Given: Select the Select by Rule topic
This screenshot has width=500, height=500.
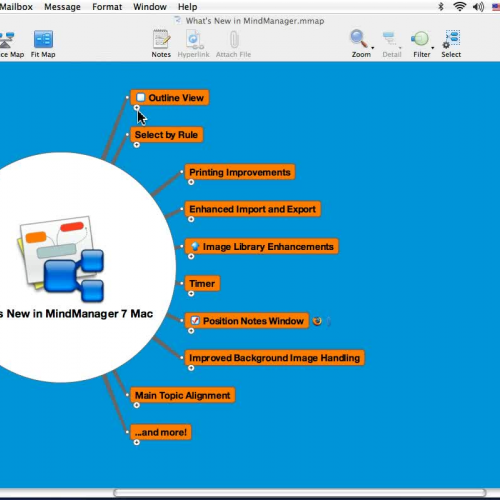Looking at the screenshot, I should 166,135.
